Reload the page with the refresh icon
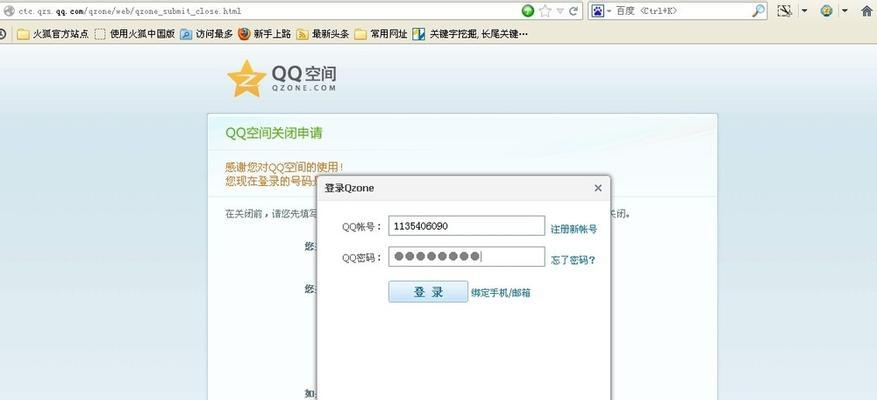Screen dimensions: 877x400 (x=574, y=11)
